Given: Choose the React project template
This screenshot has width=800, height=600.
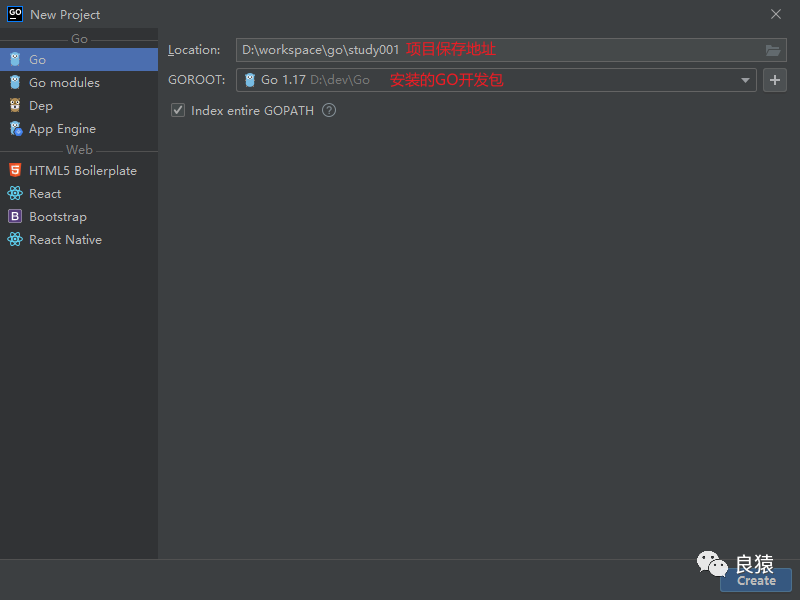Looking at the screenshot, I should [x=79, y=193].
